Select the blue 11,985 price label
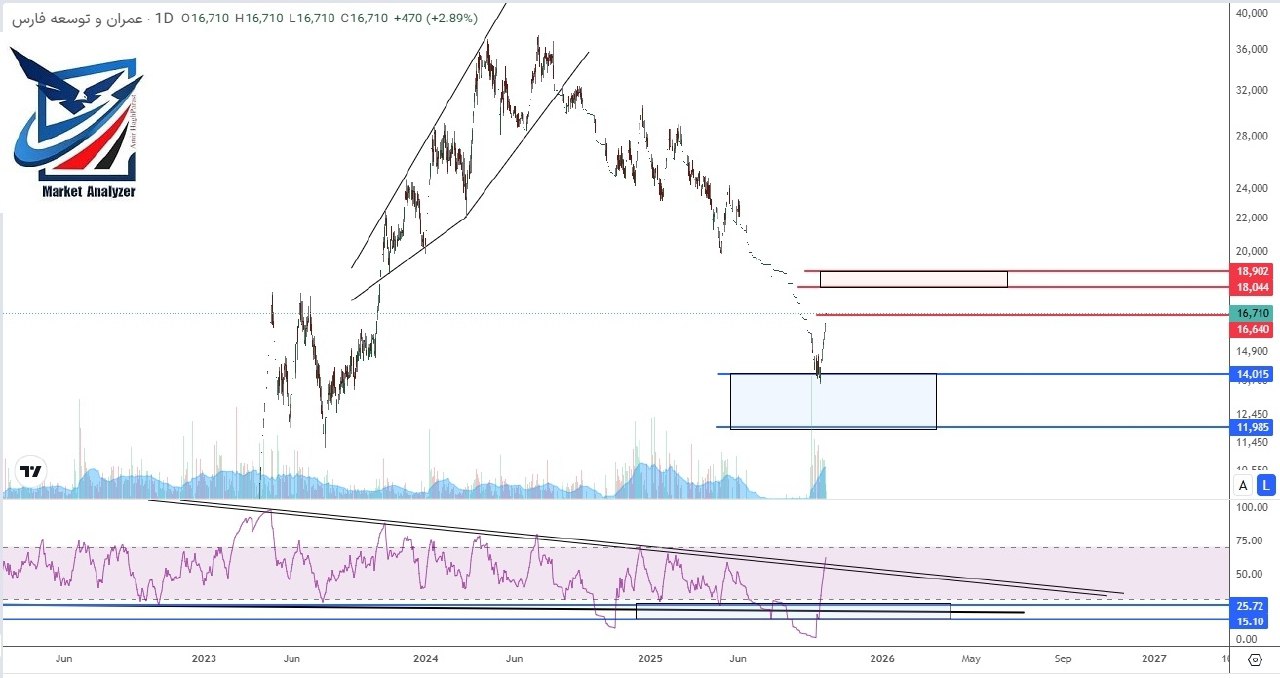 click(x=1252, y=427)
